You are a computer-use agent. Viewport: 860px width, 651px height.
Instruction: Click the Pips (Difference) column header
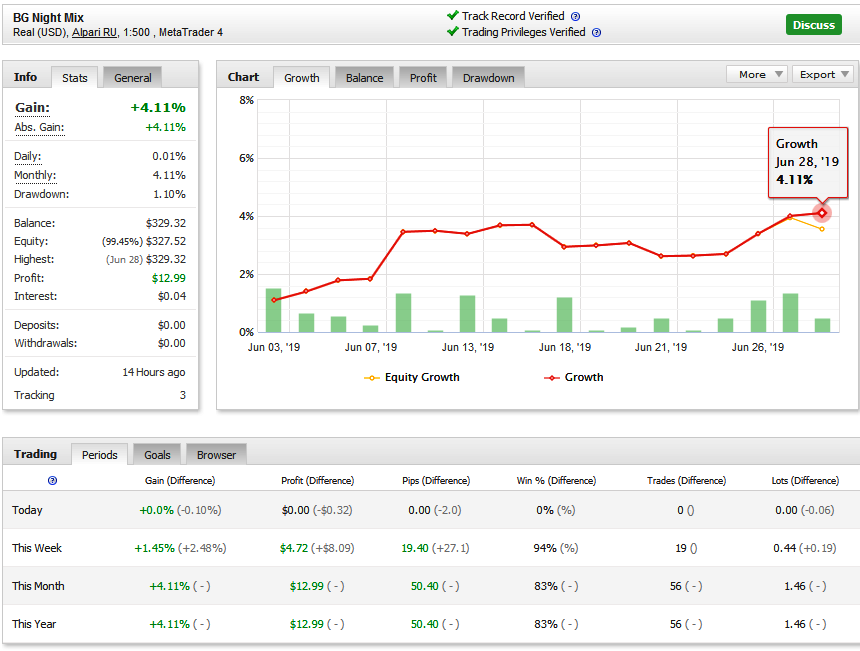pos(436,480)
